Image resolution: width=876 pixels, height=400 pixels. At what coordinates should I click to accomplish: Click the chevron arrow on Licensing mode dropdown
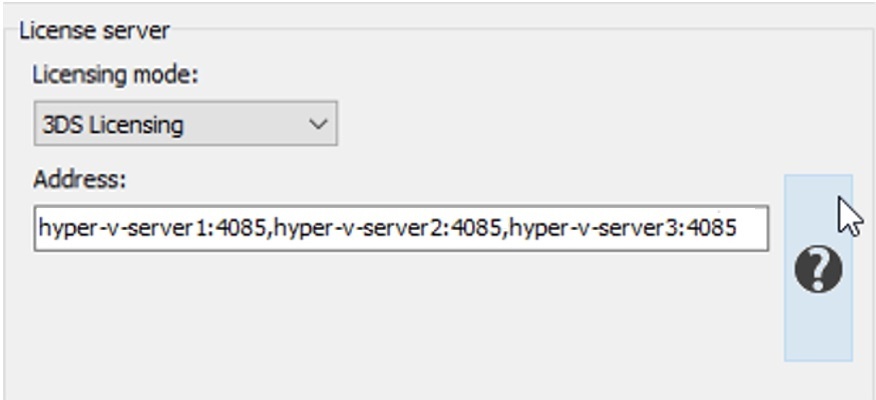(318, 125)
